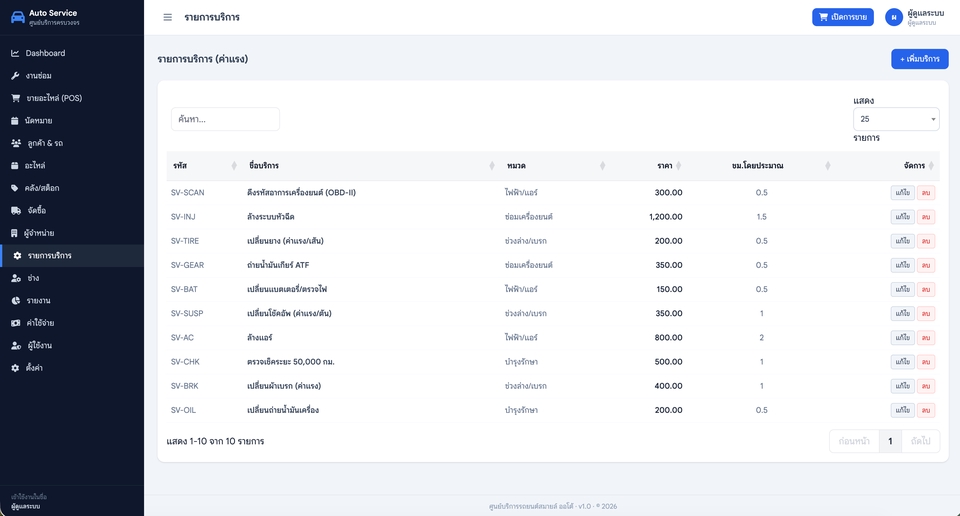
Task: Toggle the hamburger sidebar menu icon
Action: tap(167, 17)
